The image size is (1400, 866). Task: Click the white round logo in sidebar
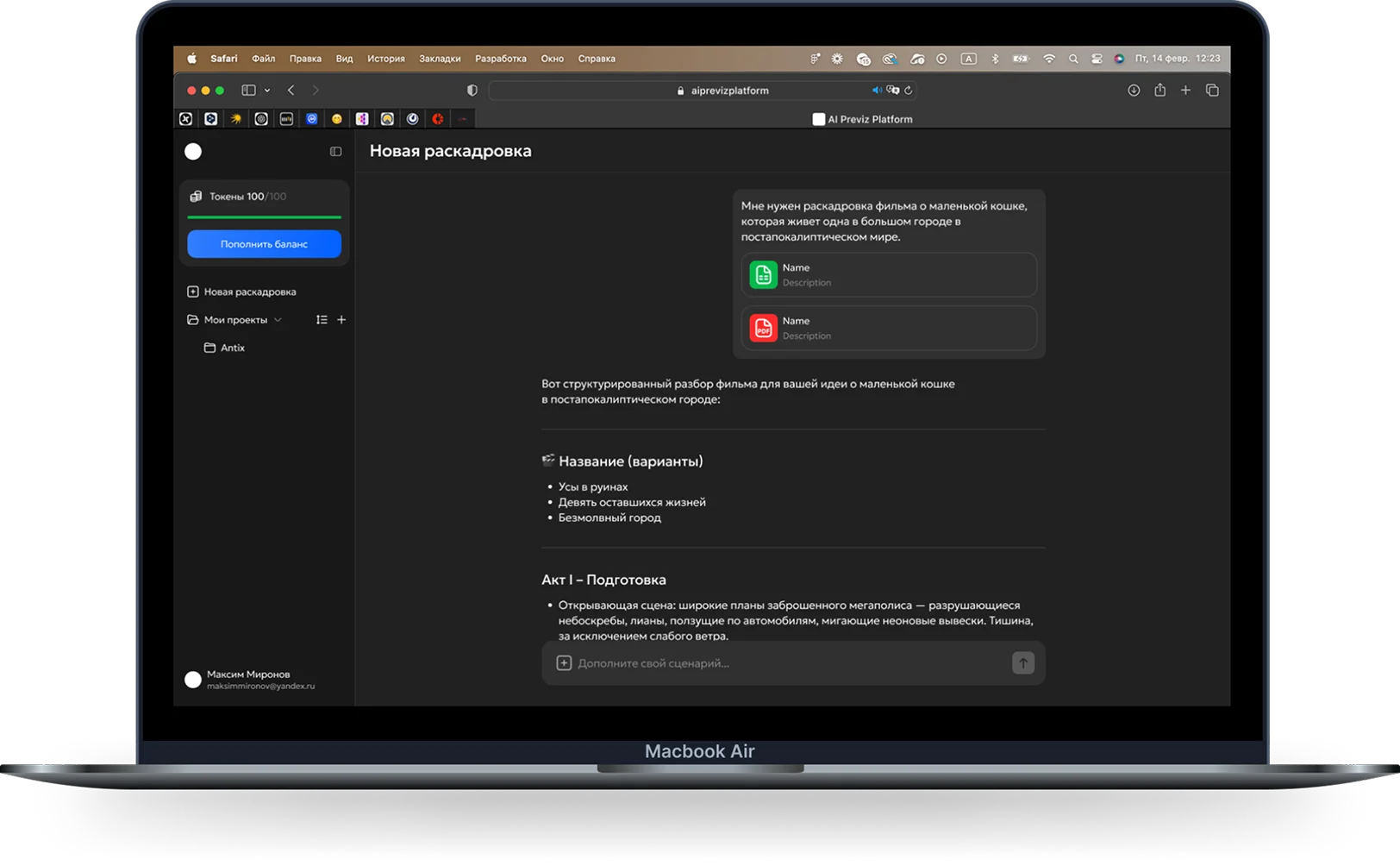[x=193, y=152]
